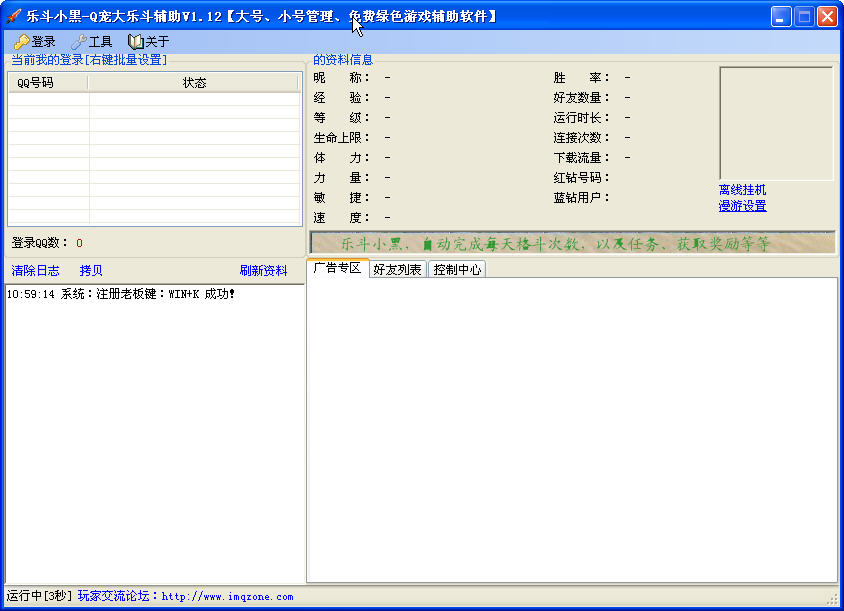Viewport: 844px width, 611px height.
Task: Click the wrench icon beside 工具
Action: point(79,41)
